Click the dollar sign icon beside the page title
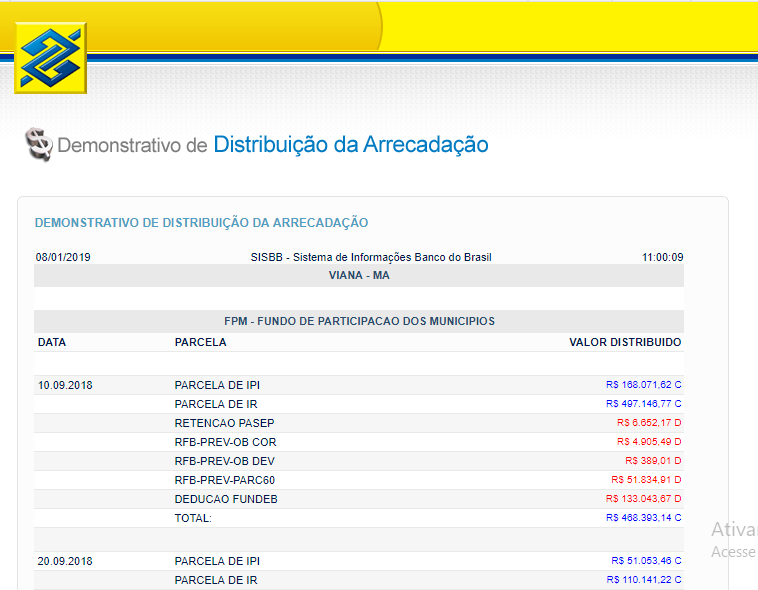This screenshot has height=590, width=758. [x=38, y=145]
